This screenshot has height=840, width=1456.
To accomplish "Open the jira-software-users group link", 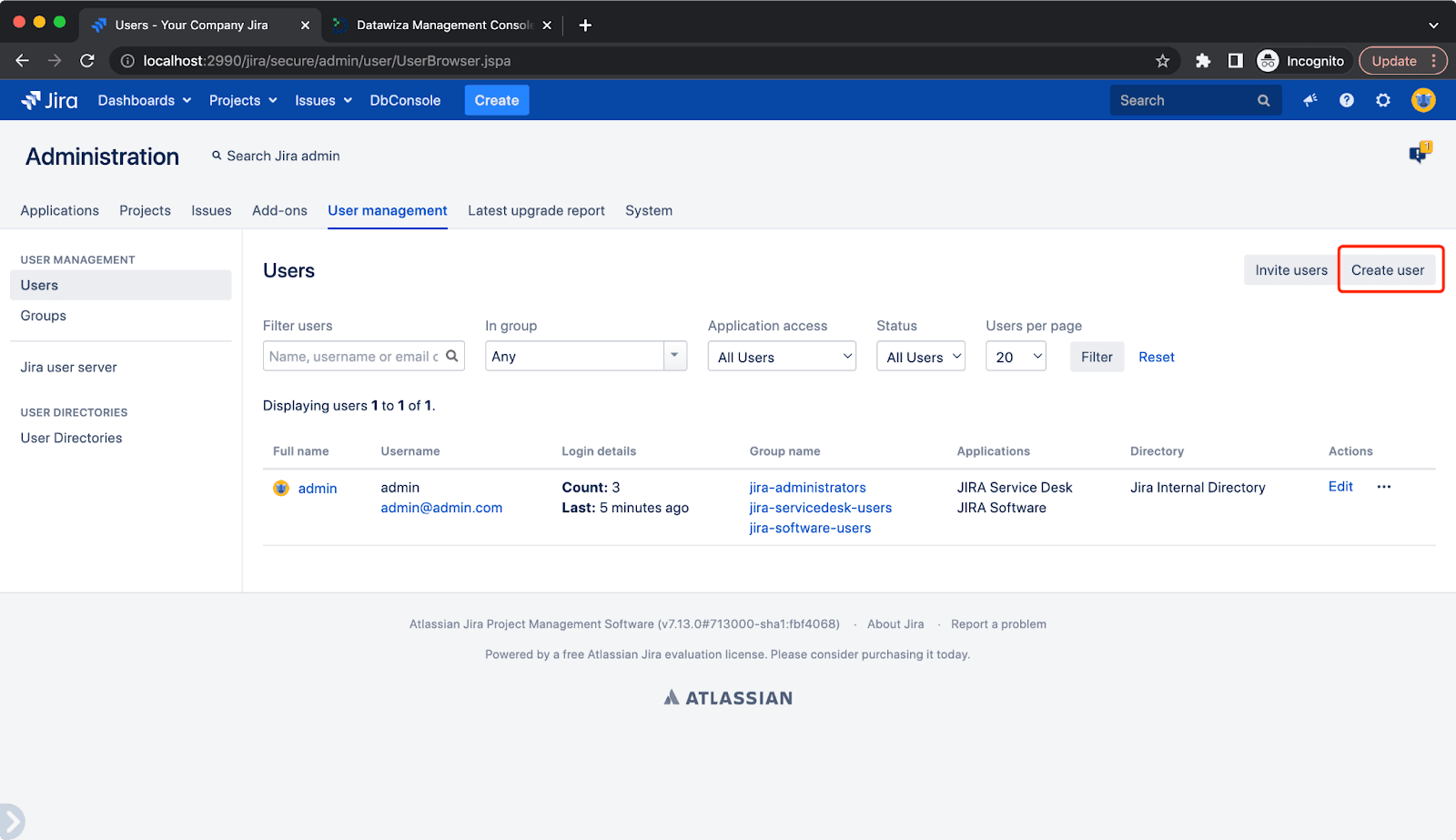I will pos(810,528).
